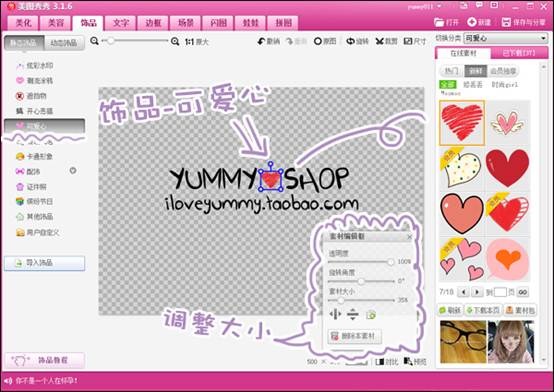The height and width of the screenshot is (392, 554).
Task: Select the crop (裁剪) scissors icon
Action: pos(379,41)
